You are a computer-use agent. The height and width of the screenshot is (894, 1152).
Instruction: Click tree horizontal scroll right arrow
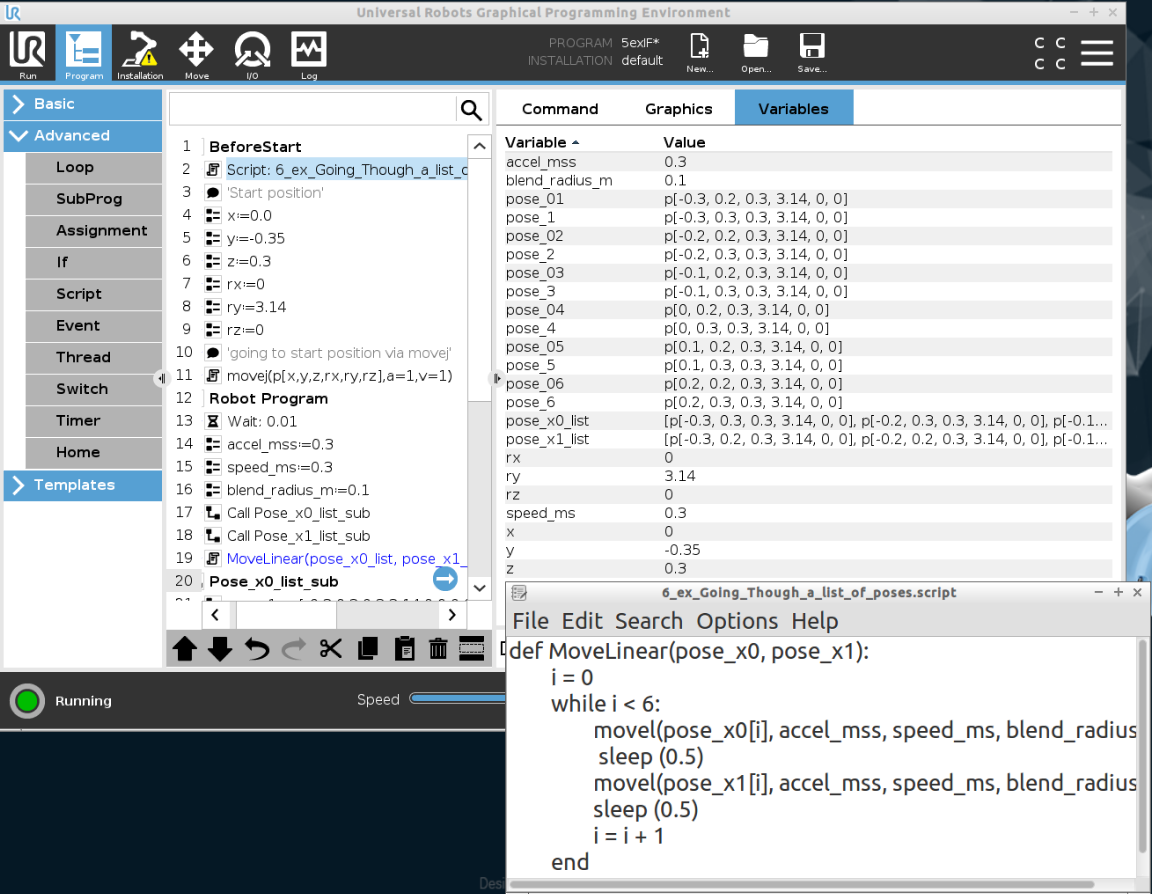pyautogui.click(x=452, y=615)
